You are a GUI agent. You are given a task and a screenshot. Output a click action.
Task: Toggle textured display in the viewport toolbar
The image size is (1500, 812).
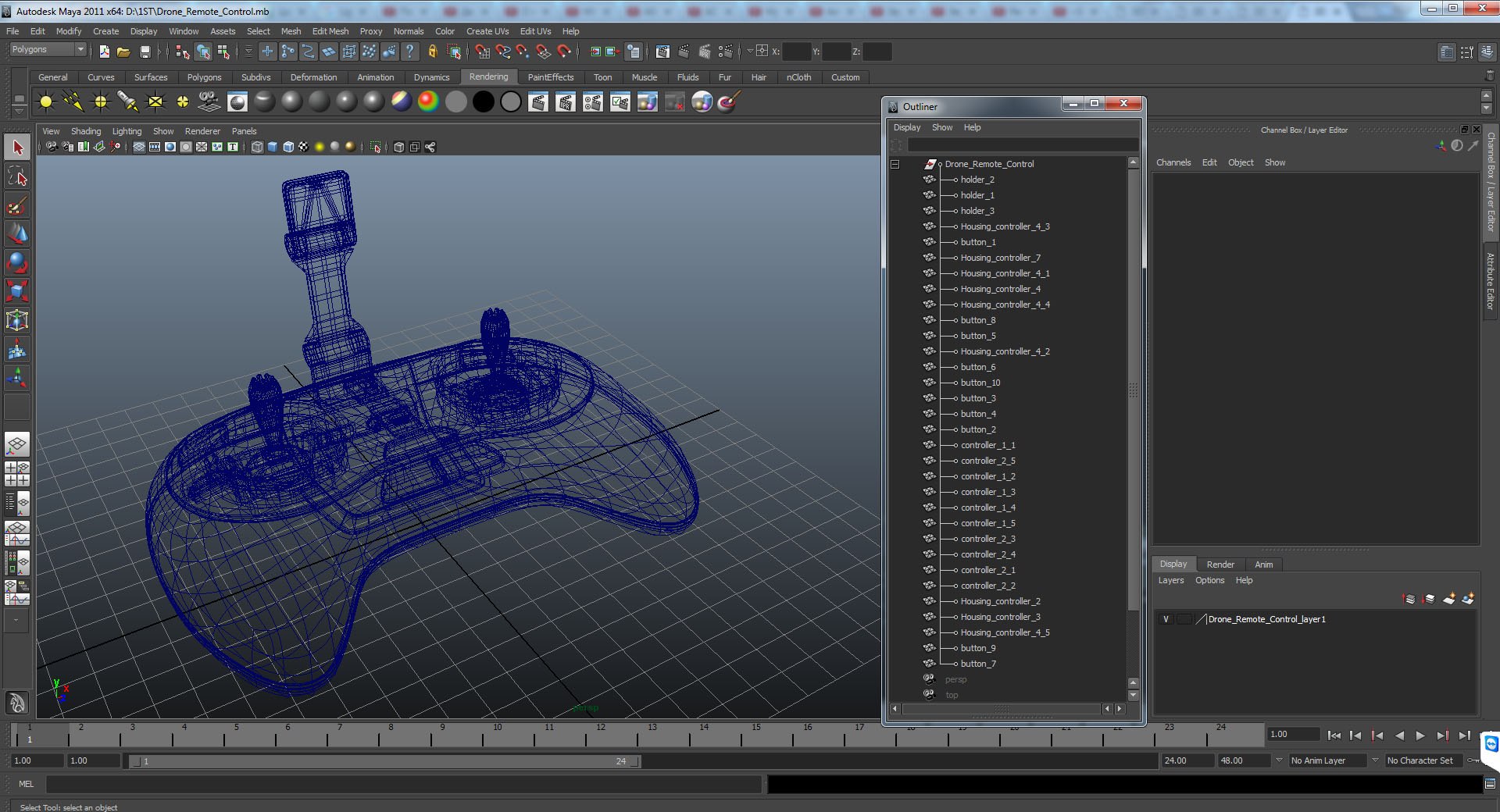tap(304, 147)
